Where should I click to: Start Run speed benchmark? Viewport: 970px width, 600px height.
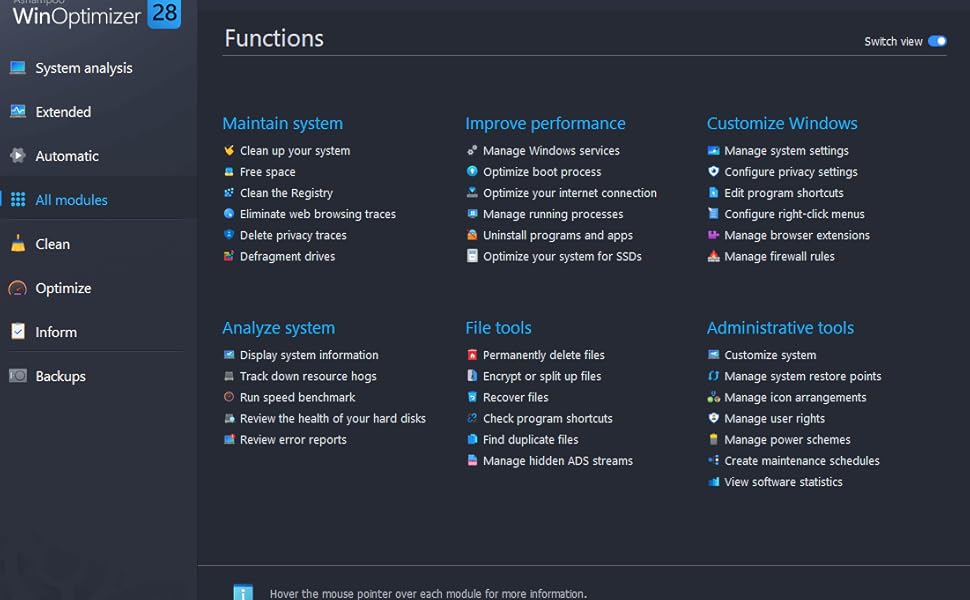point(297,398)
